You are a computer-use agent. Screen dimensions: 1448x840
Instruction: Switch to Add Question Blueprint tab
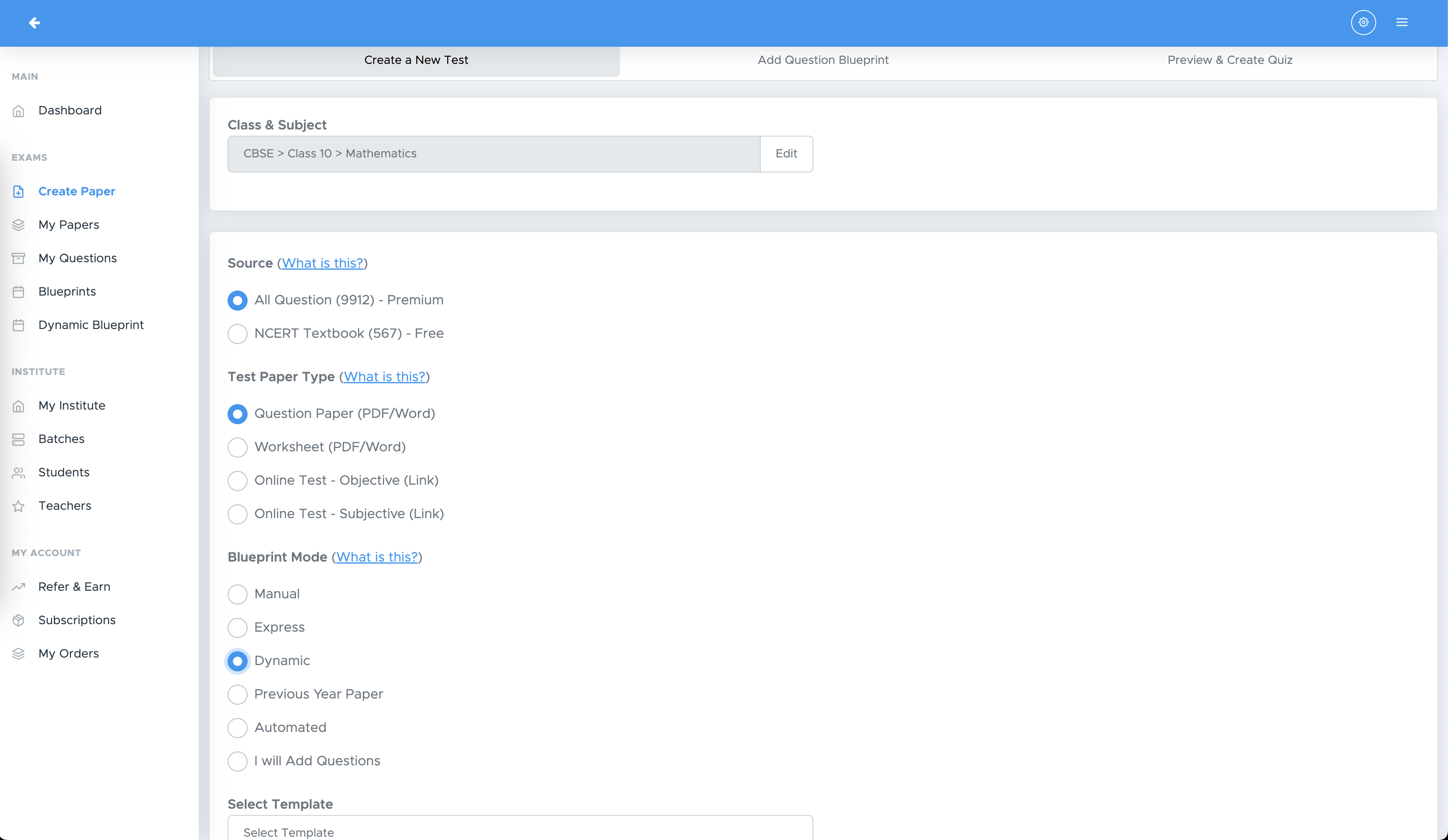tap(823, 61)
